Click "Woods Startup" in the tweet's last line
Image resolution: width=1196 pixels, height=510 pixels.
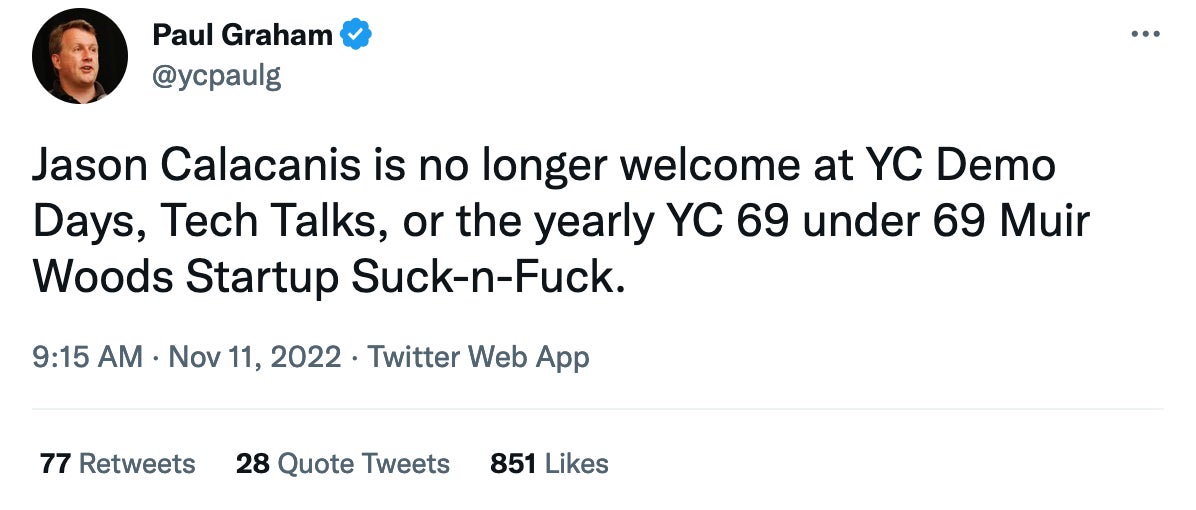point(186,277)
